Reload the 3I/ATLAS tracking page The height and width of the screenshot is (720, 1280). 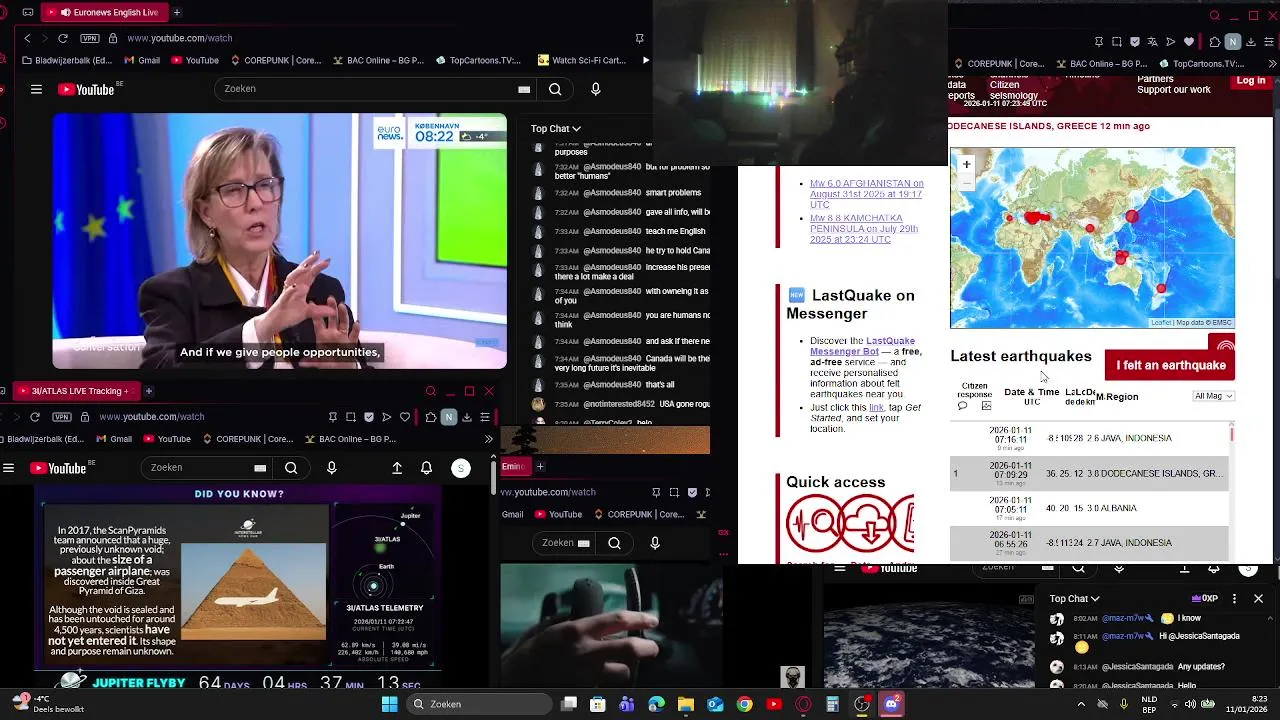(x=35, y=417)
